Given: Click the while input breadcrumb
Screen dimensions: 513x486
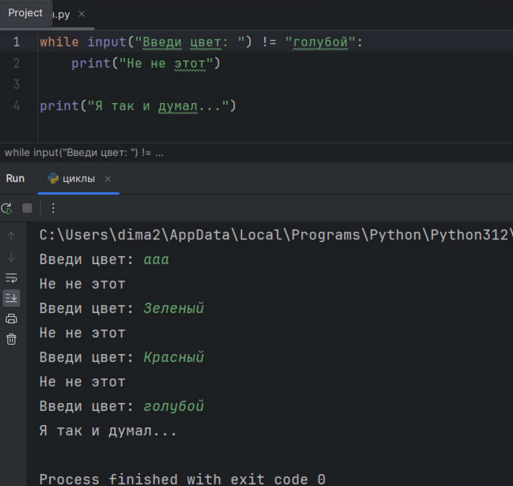Looking at the screenshot, I should (x=84, y=153).
